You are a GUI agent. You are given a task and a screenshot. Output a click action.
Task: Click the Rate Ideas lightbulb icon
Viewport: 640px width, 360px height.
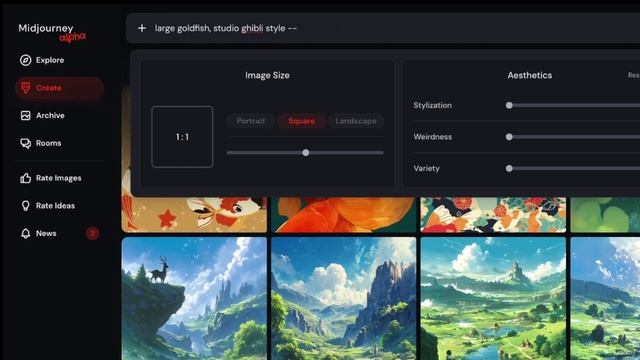[x=25, y=206]
